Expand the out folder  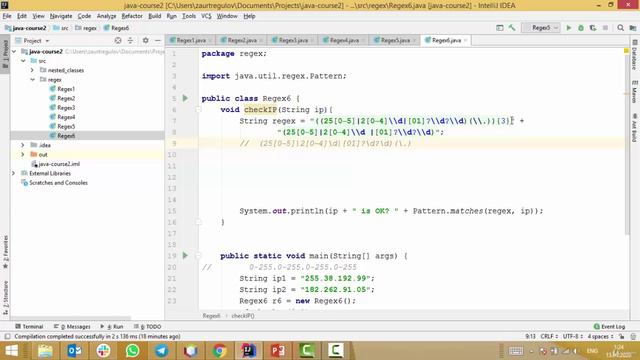click(x=23, y=154)
